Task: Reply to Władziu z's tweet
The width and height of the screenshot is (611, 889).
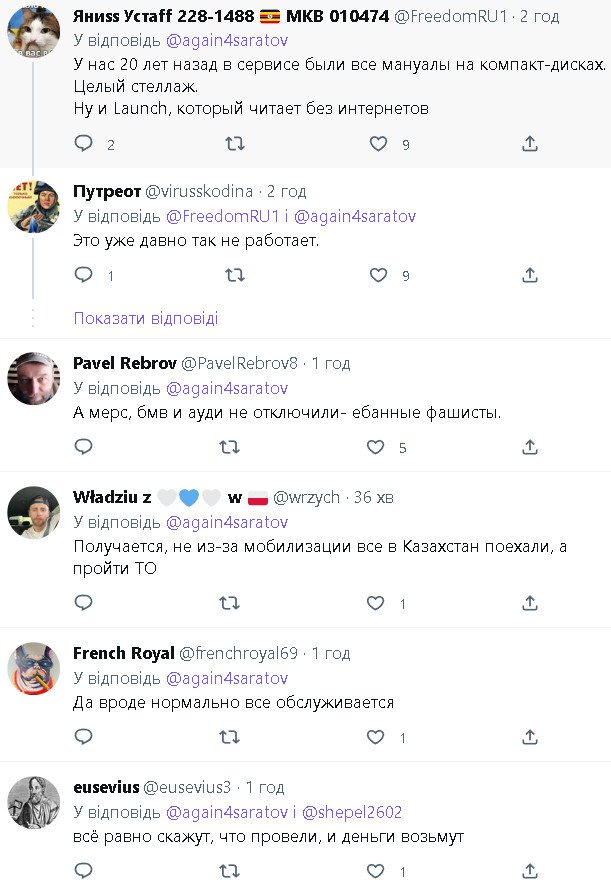Action: click(84, 603)
